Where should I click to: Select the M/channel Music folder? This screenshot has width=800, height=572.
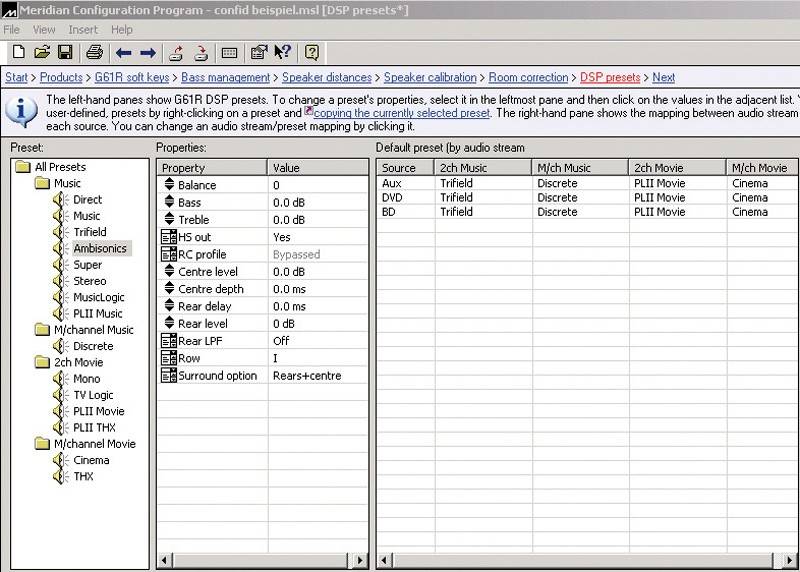94,330
